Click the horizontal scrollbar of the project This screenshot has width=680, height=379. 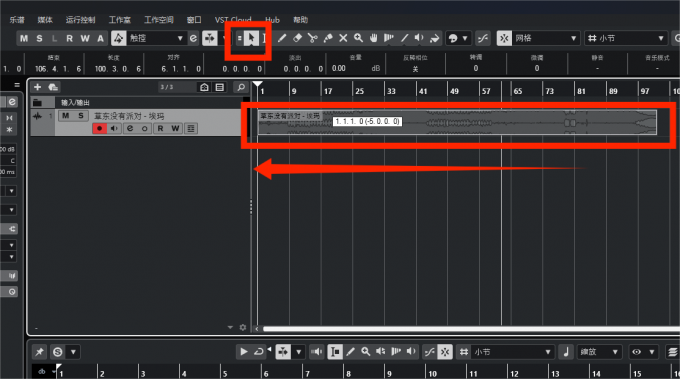471,329
